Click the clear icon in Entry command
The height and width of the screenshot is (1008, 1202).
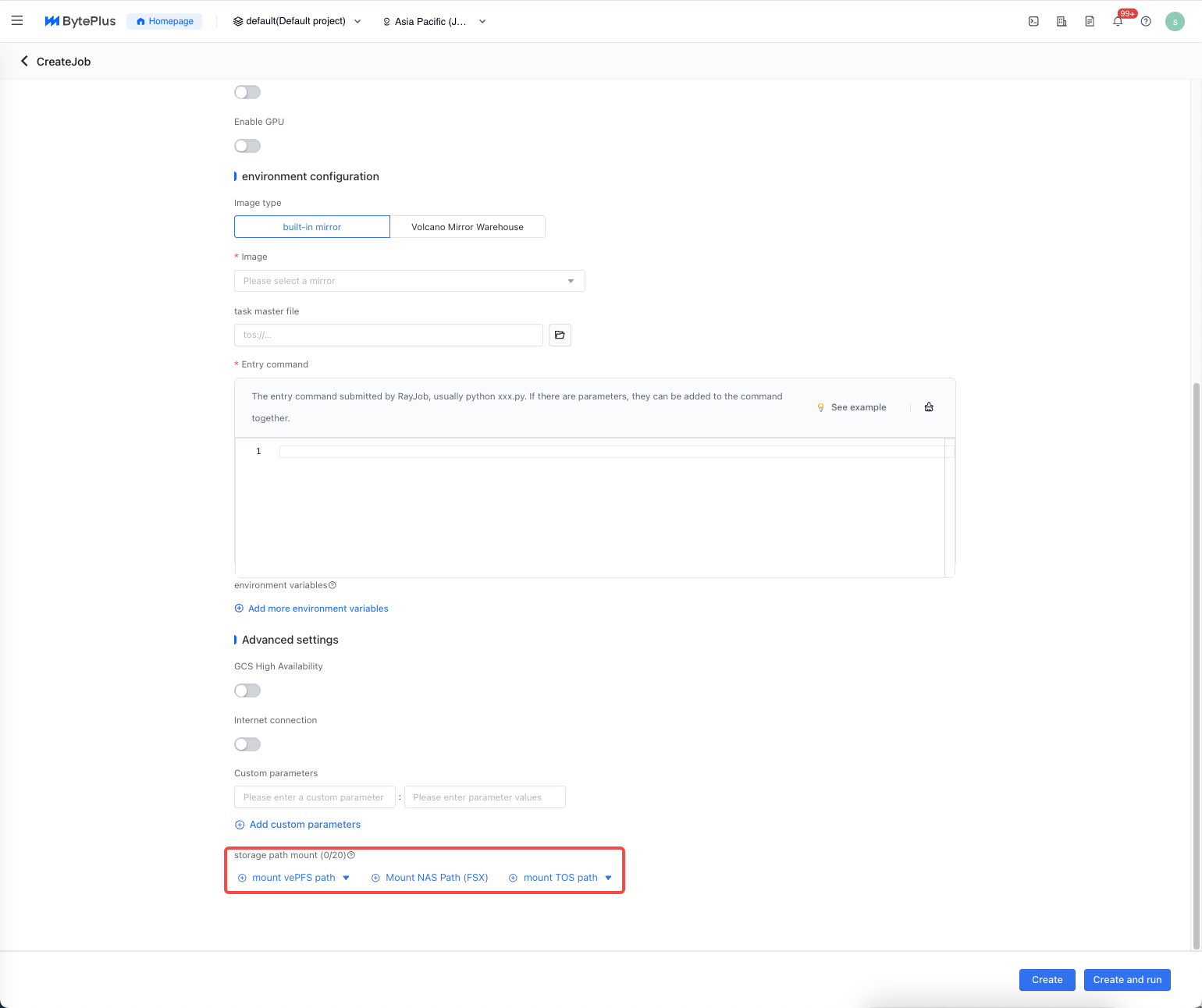[929, 407]
